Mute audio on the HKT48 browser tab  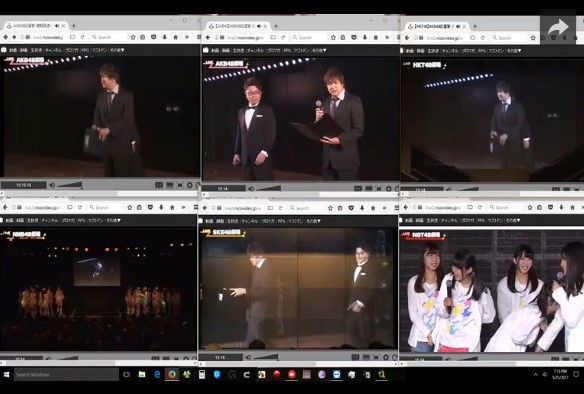458,26
